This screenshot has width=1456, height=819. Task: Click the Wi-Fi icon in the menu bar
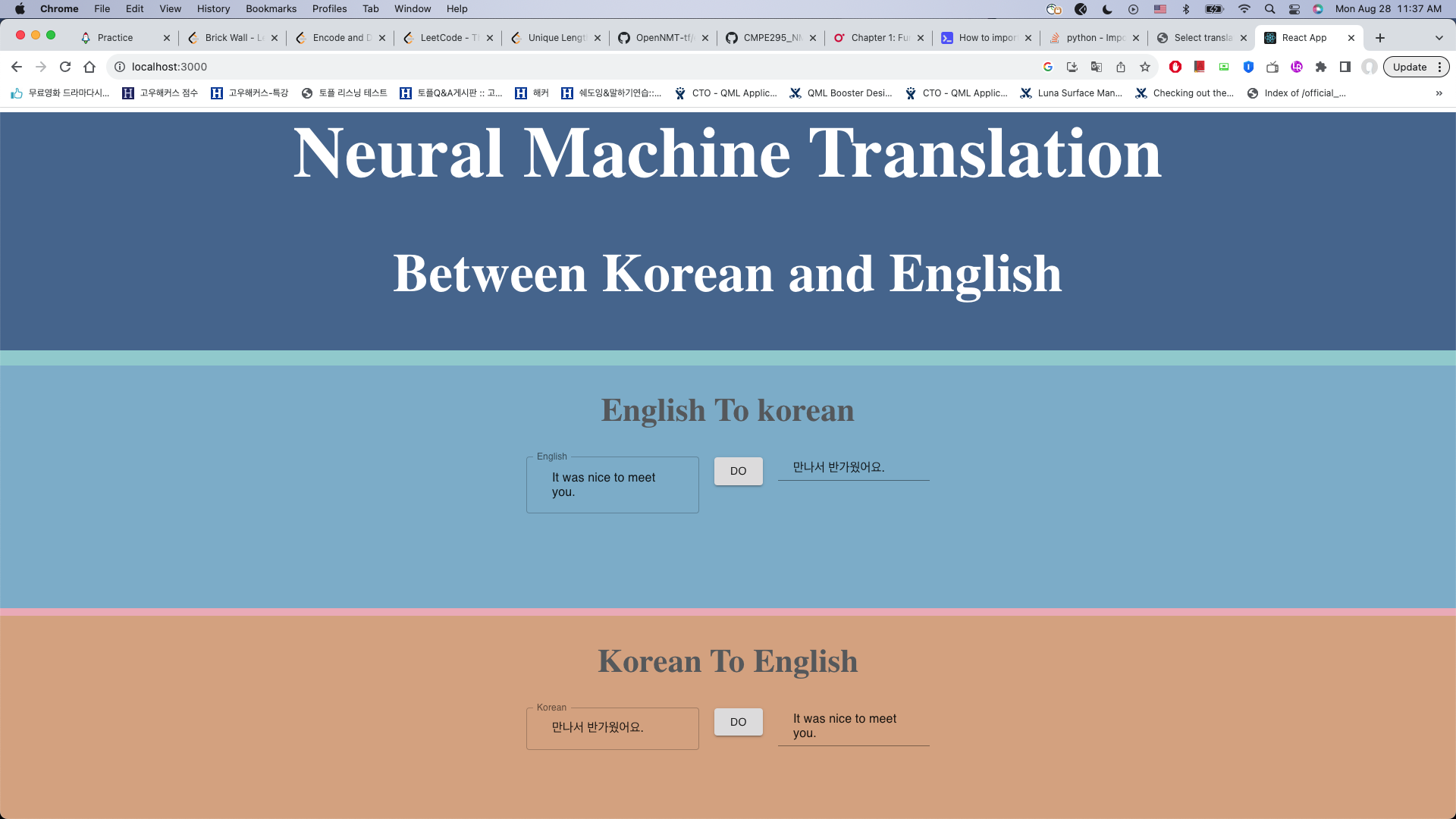1244,8
